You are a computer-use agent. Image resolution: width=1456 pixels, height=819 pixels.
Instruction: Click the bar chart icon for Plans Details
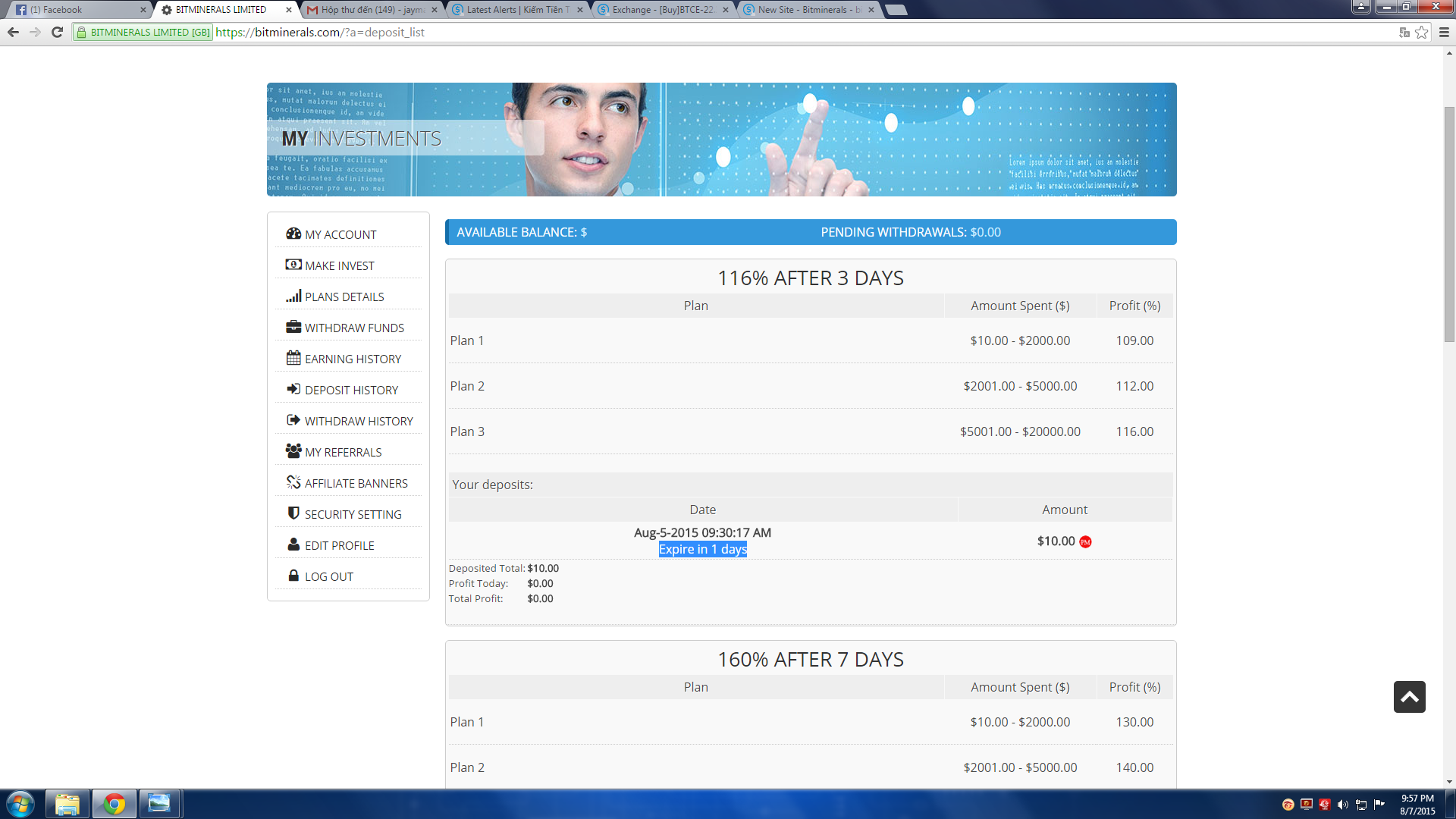pos(293,296)
